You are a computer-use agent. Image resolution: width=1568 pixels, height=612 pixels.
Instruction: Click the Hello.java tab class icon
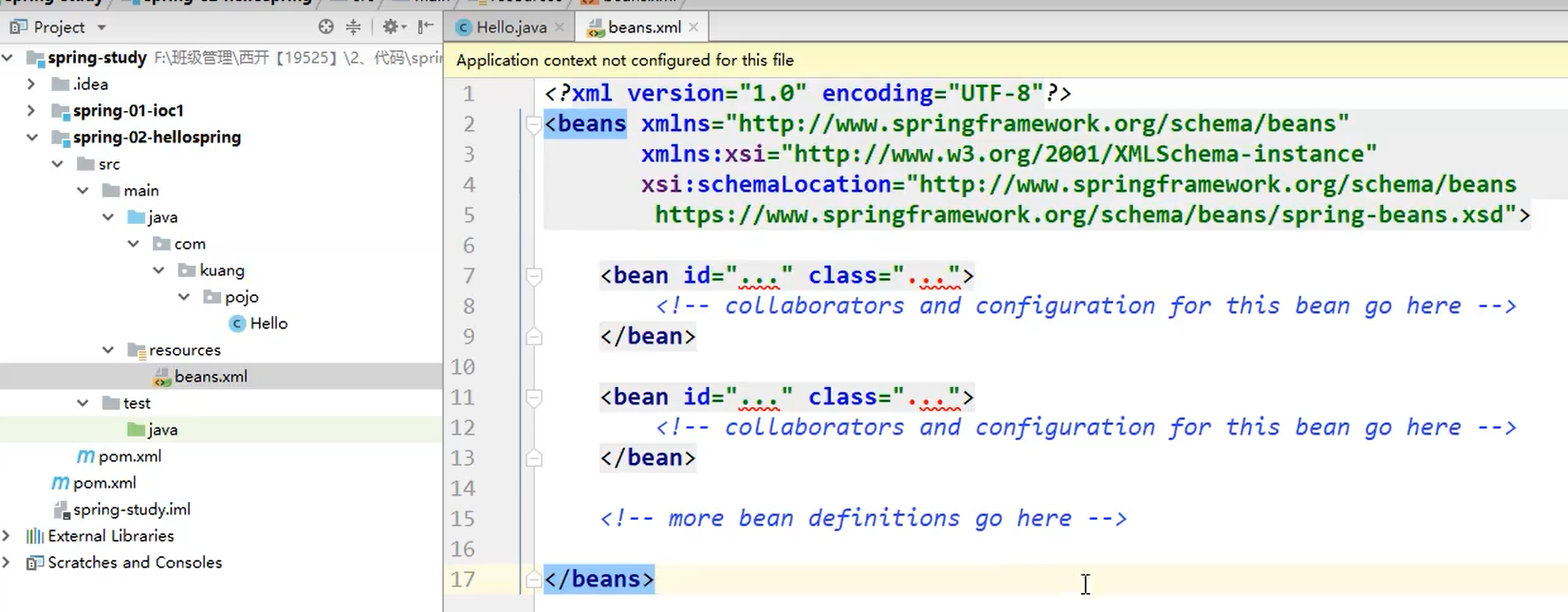(x=463, y=28)
